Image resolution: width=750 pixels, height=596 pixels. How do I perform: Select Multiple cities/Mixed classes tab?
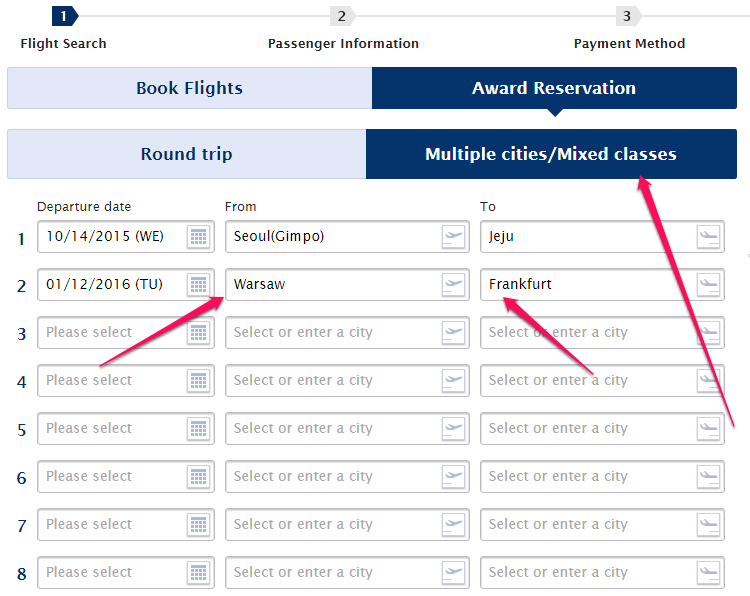(x=551, y=154)
